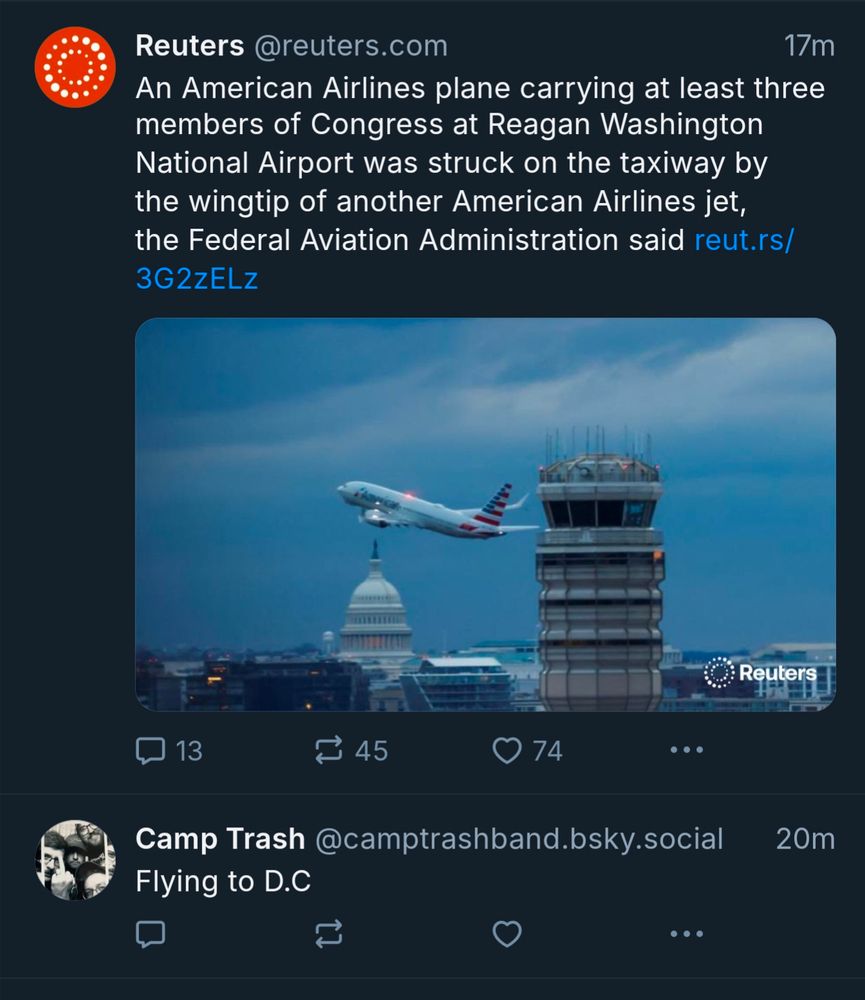Viewport: 865px width, 1000px height.
Task: Reply to Camp Trash's post
Action: pyautogui.click(x=150, y=934)
